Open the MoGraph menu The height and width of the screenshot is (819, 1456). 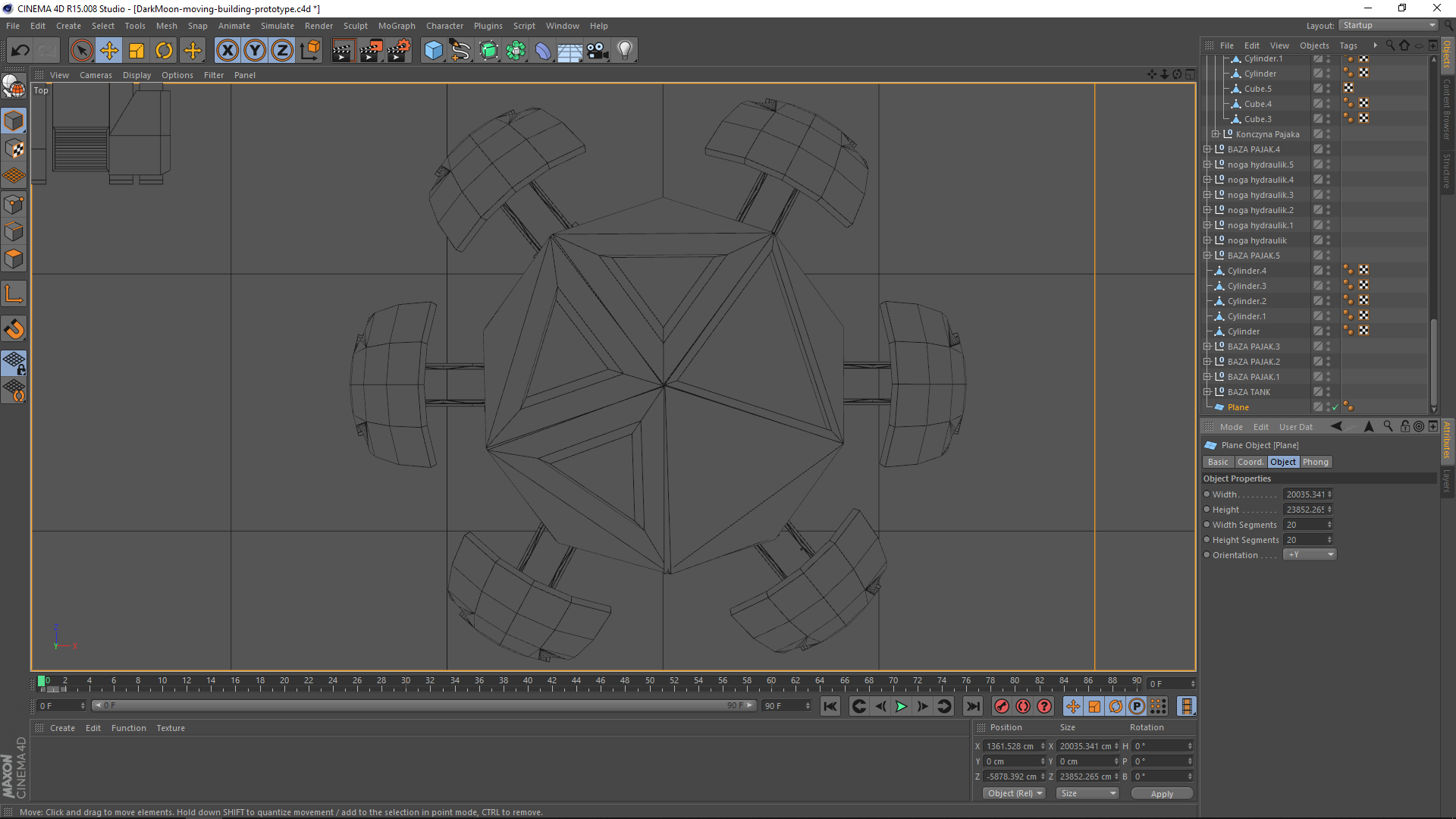[397, 26]
